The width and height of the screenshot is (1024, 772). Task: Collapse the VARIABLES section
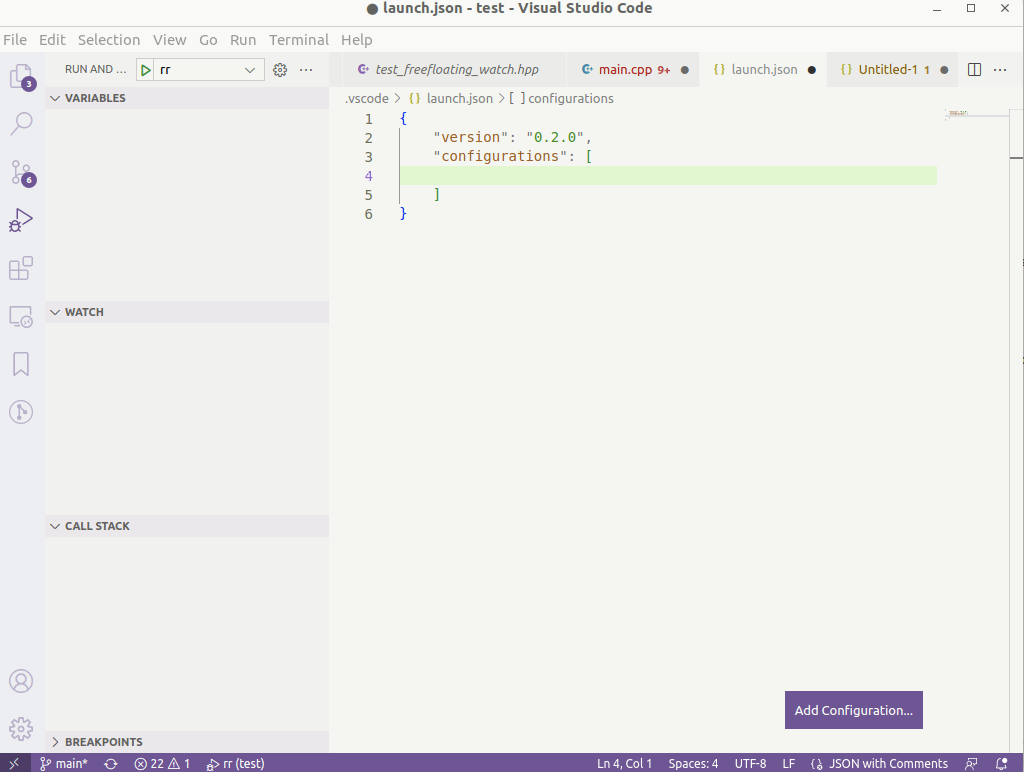pos(95,98)
